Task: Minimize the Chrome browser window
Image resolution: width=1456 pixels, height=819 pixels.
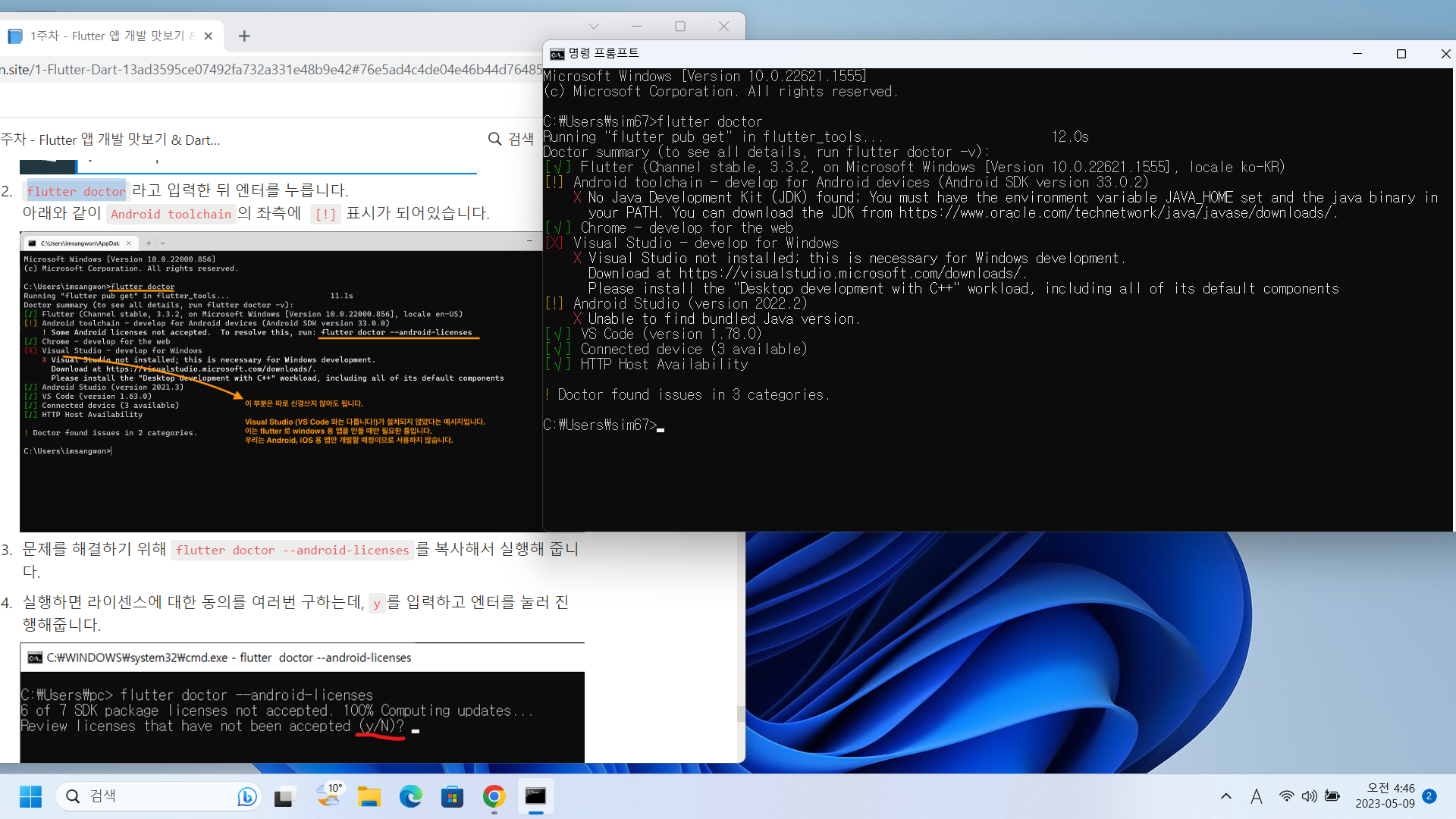Action: tap(636, 27)
